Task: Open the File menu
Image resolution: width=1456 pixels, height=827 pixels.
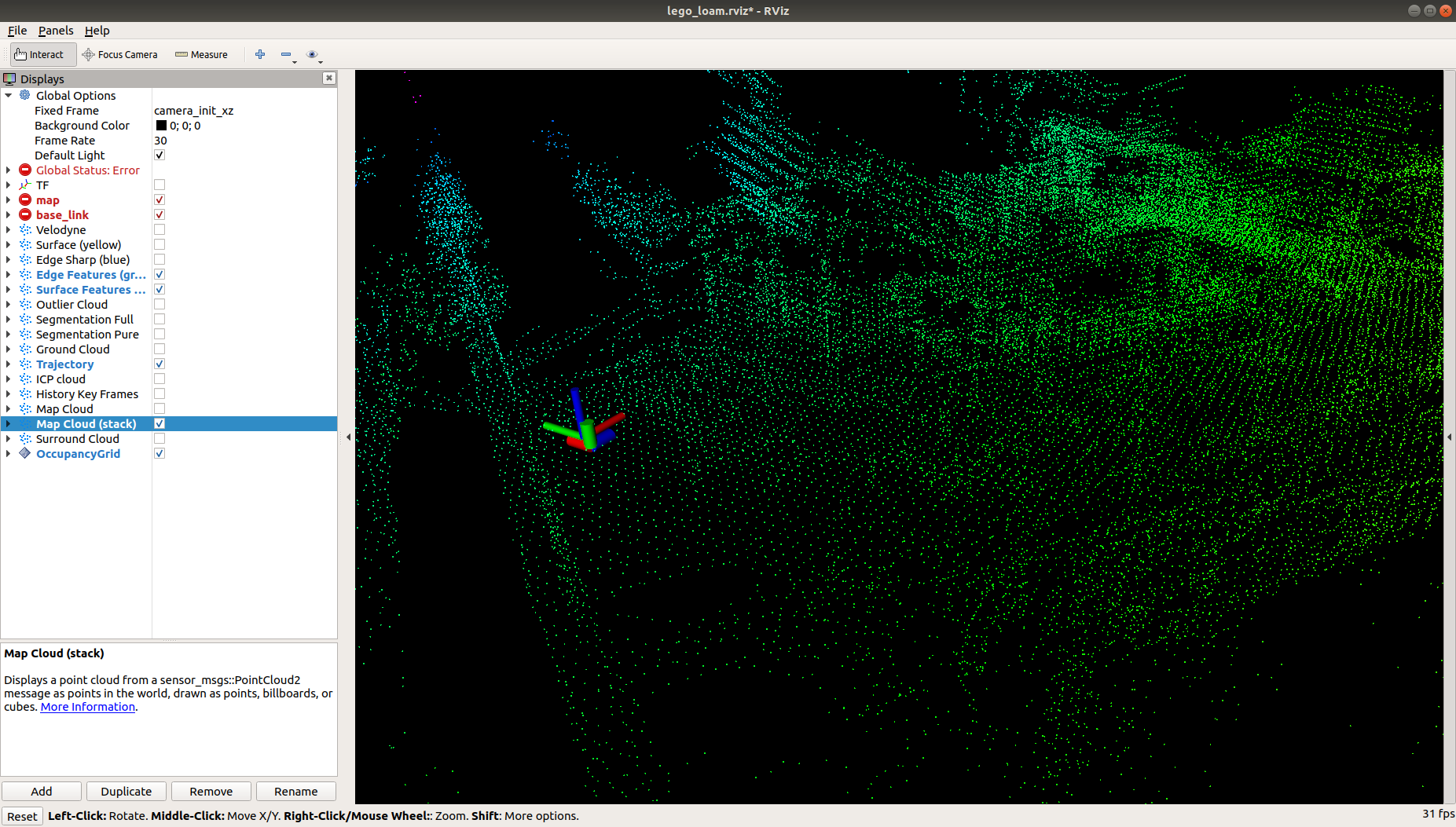Action: (17, 31)
